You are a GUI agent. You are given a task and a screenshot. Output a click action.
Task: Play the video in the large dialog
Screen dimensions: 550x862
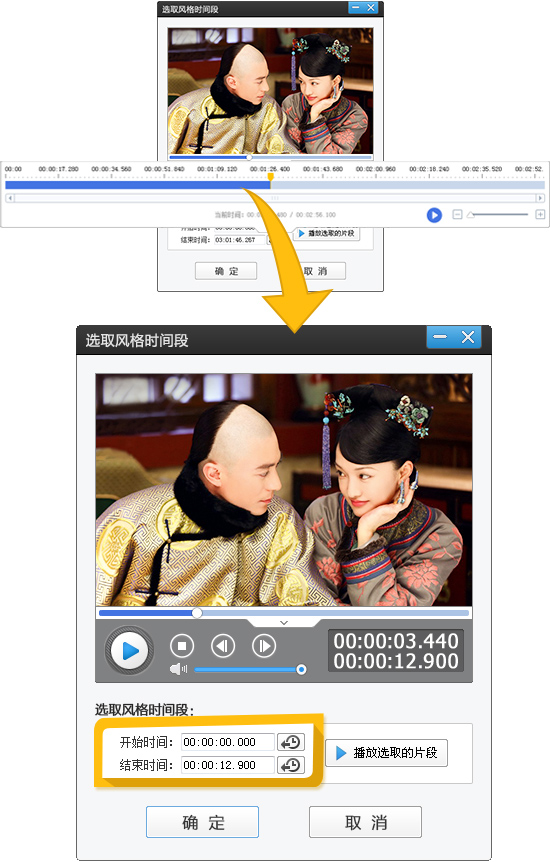click(130, 650)
